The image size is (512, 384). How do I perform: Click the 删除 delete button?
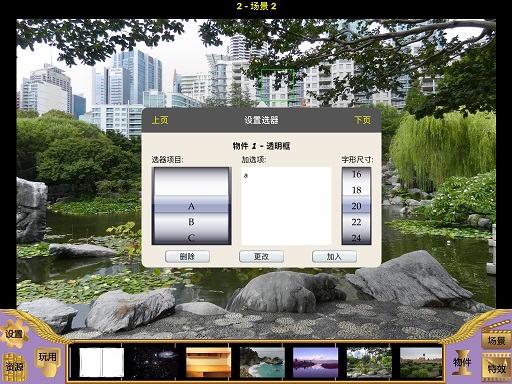pyautogui.click(x=187, y=256)
